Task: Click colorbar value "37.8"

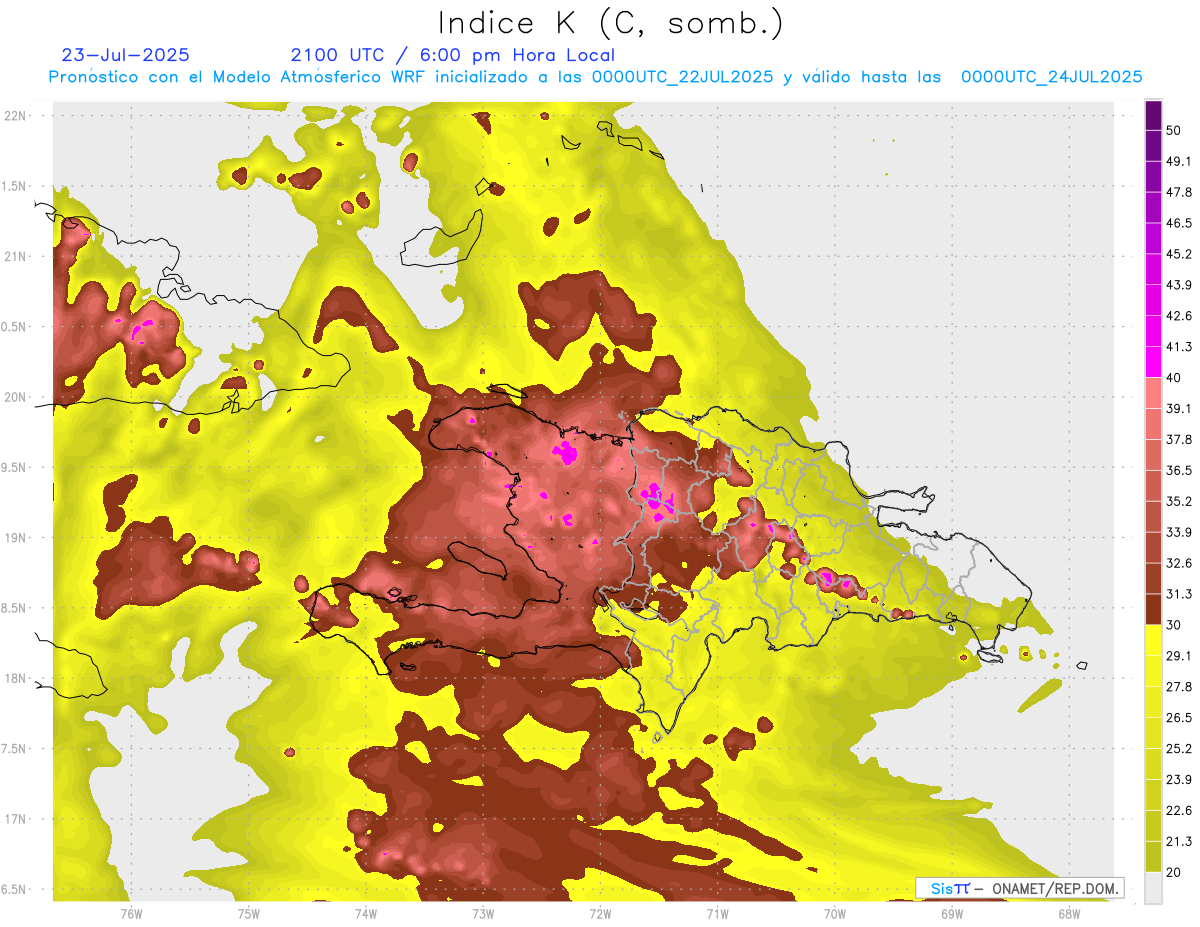Action: [1178, 439]
